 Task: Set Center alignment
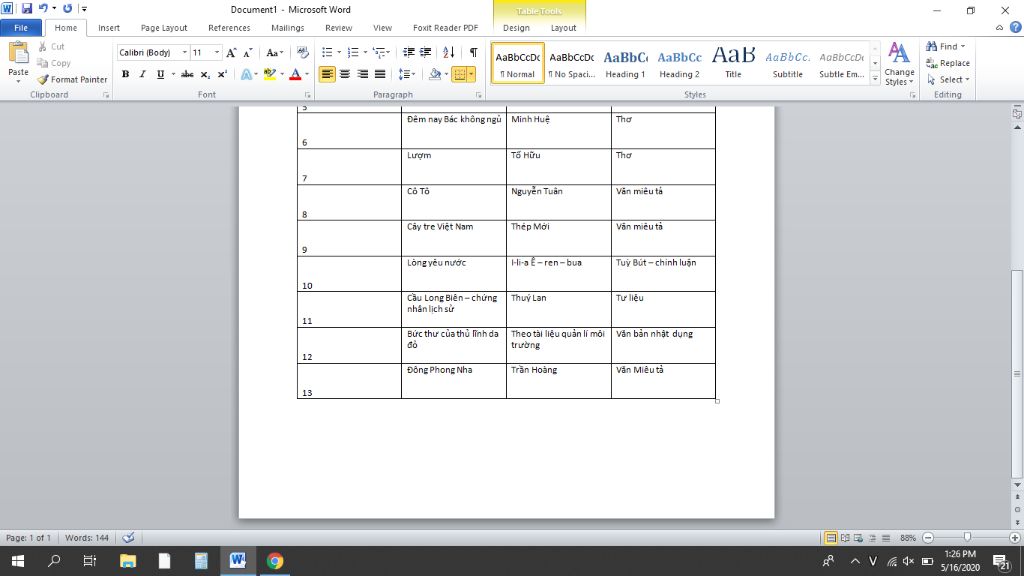[x=345, y=74]
